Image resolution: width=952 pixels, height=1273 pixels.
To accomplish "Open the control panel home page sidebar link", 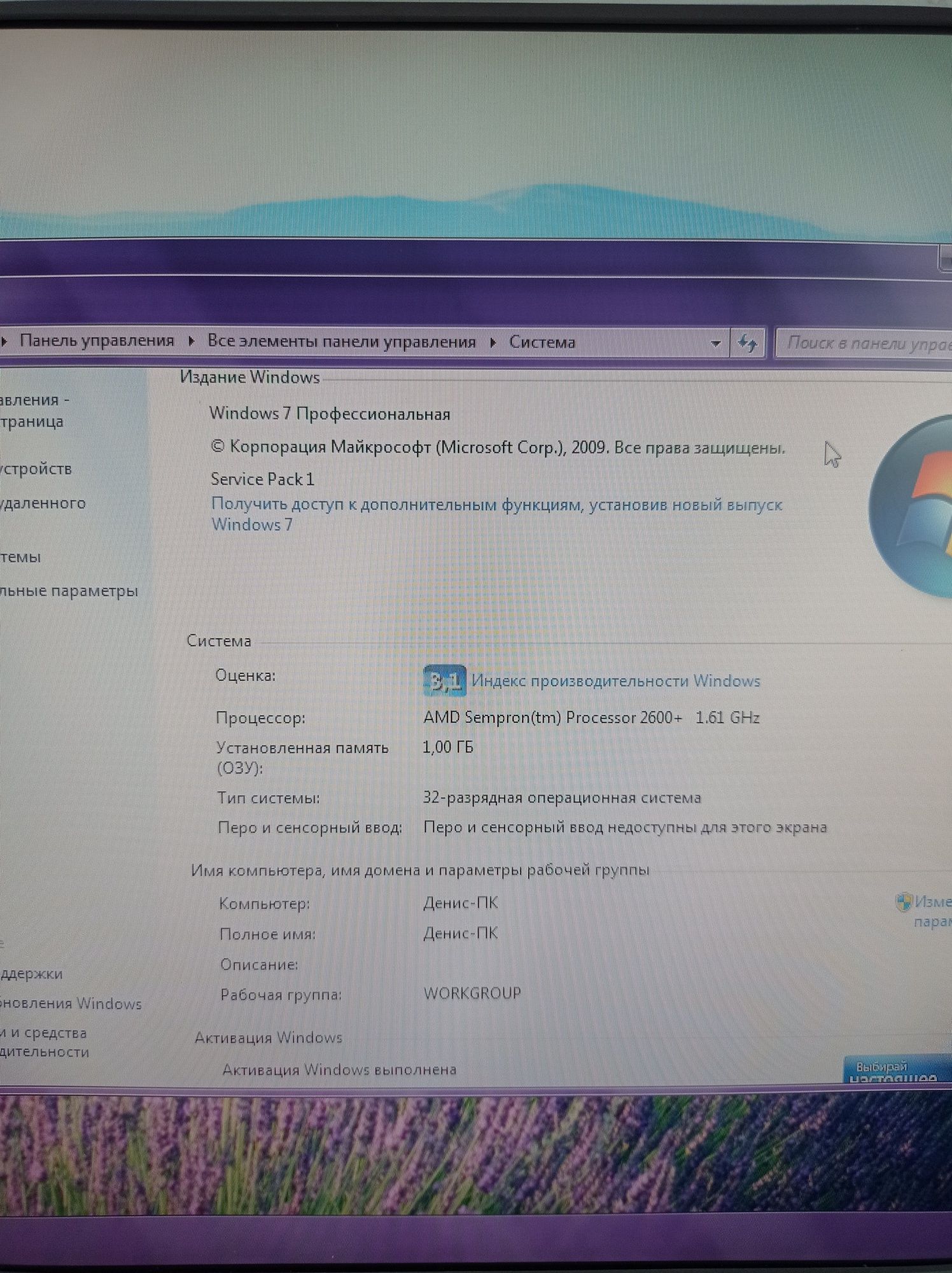I will [34, 411].
